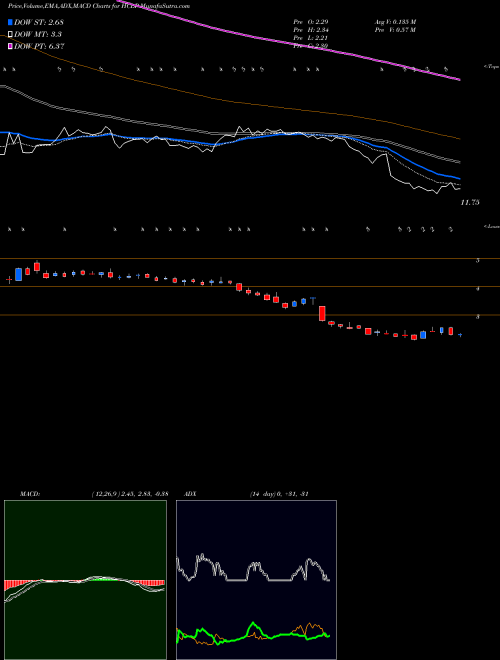This screenshot has width=500, height=660.
Task: Click the magenta DOW PT legend swatch
Action: tap(10, 46)
